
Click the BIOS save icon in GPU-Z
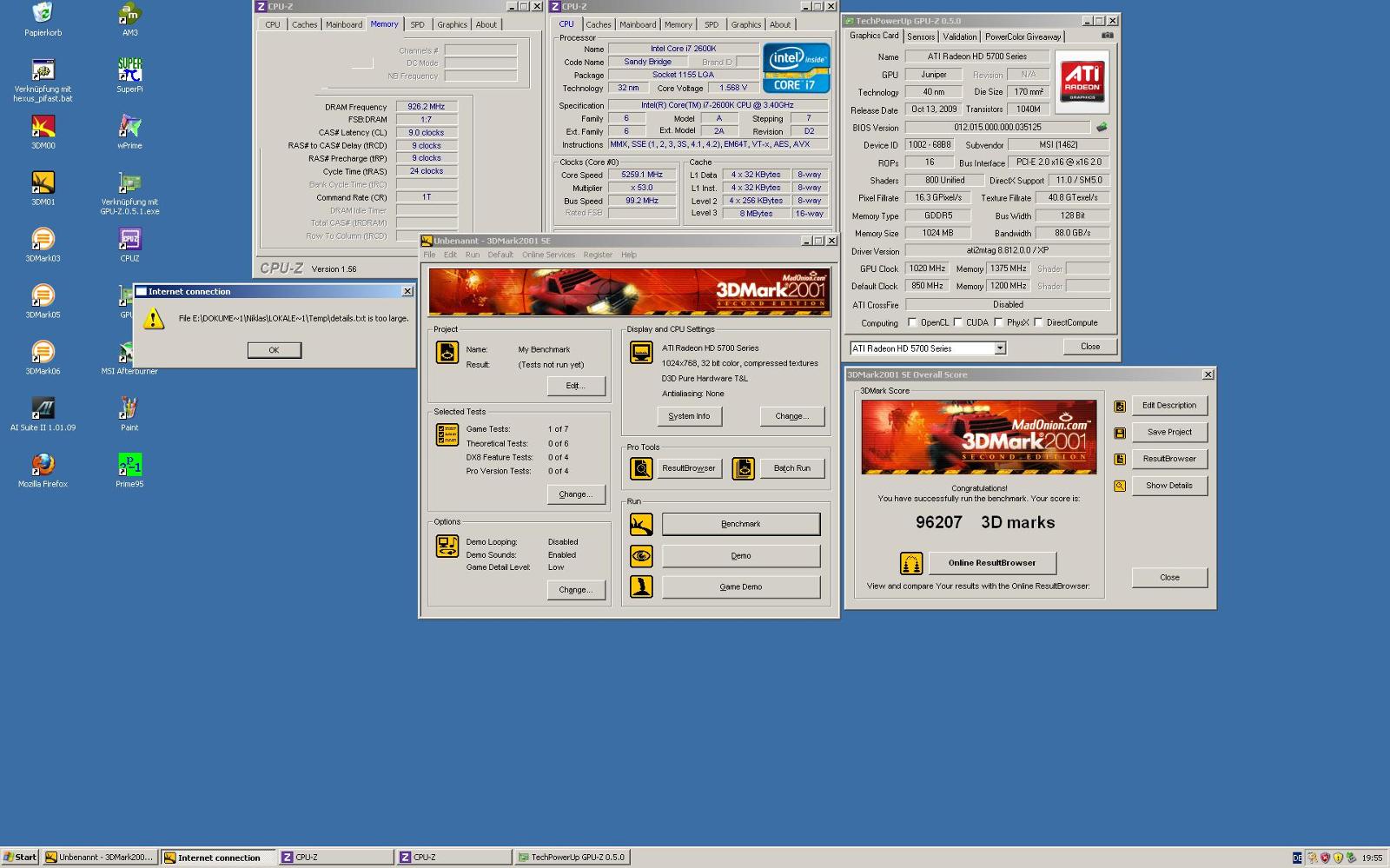[1102, 127]
